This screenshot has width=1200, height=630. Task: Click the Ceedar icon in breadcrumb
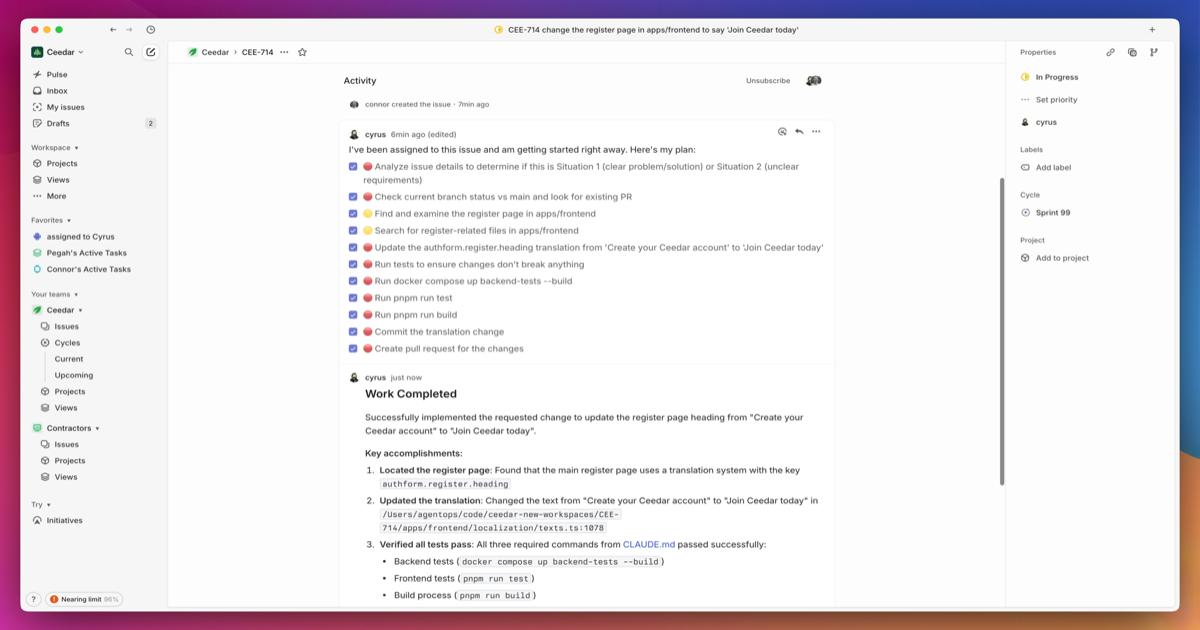click(192, 52)
